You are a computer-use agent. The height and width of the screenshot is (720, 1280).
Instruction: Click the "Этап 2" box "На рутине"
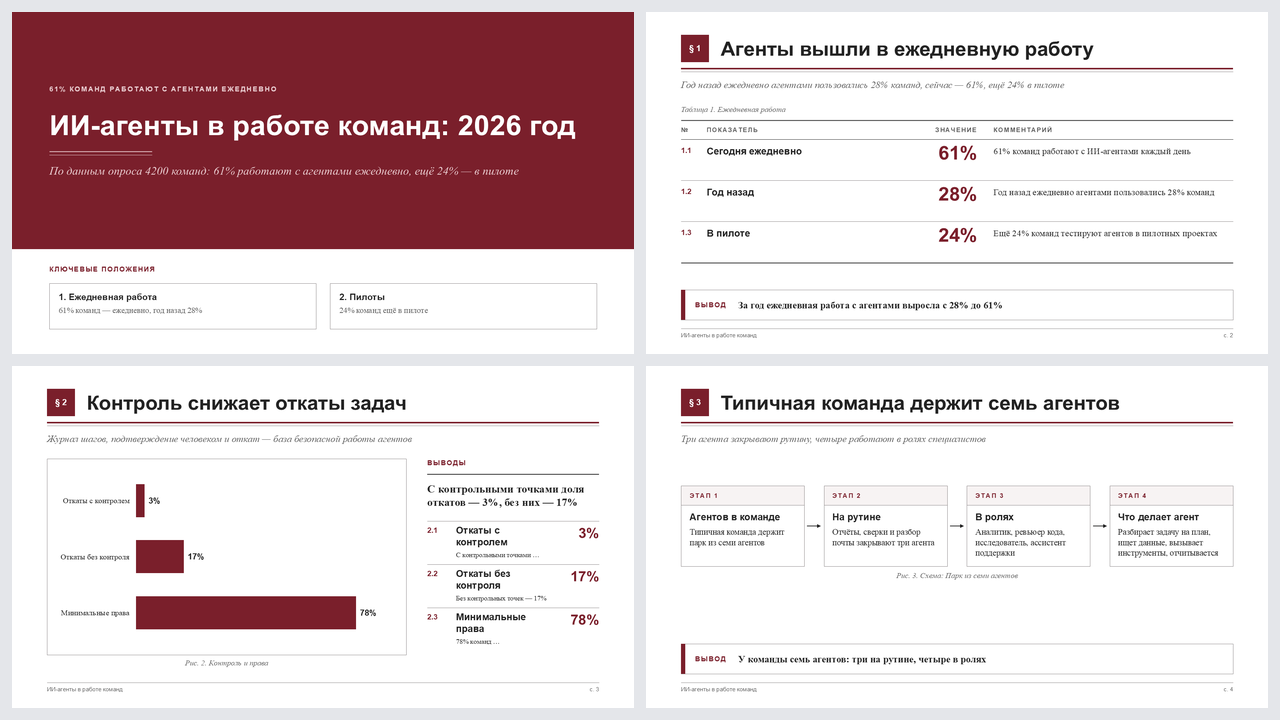[x=886, y=526]
